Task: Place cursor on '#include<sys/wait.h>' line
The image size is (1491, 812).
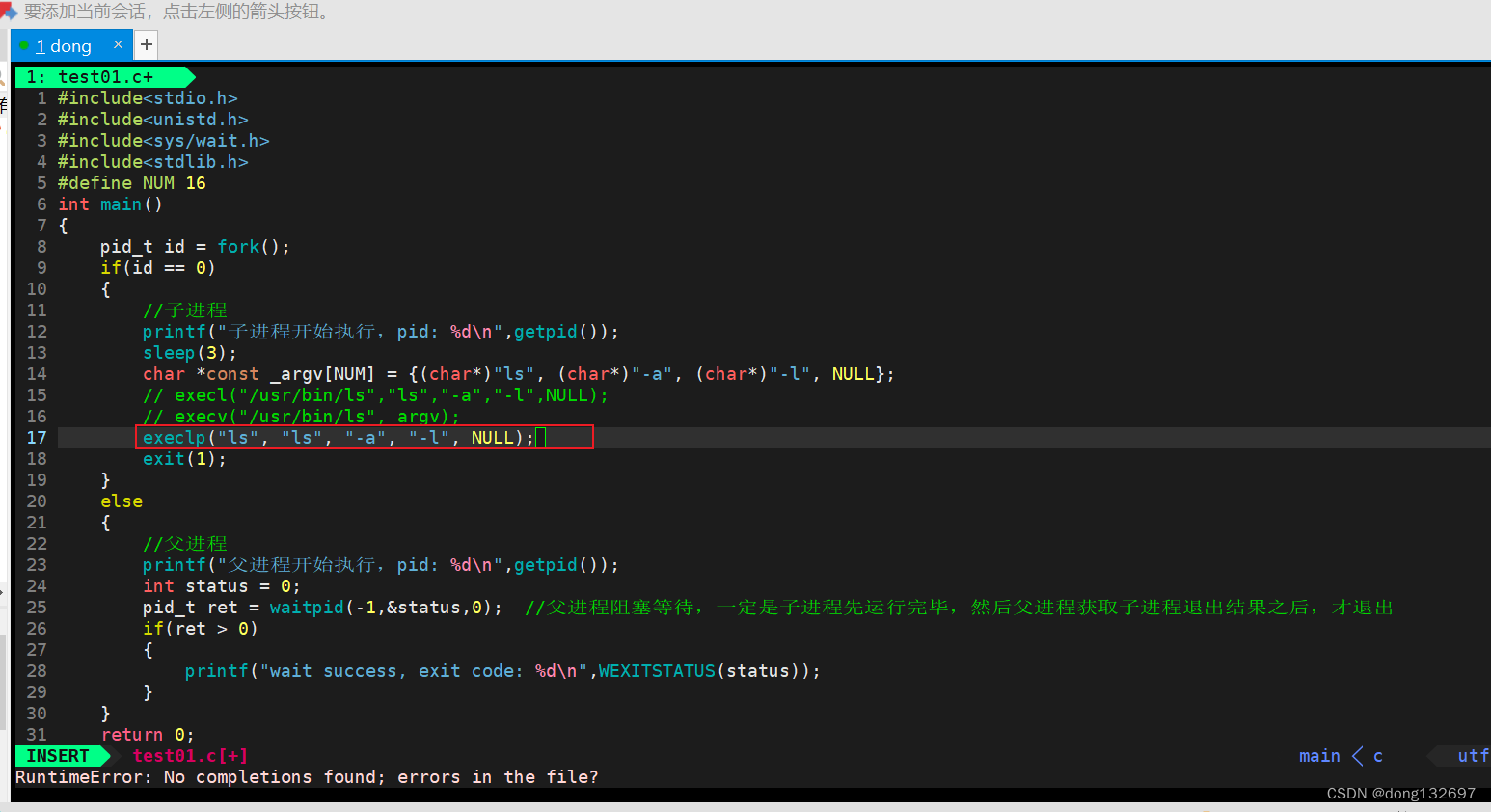Action: (164, 141)
